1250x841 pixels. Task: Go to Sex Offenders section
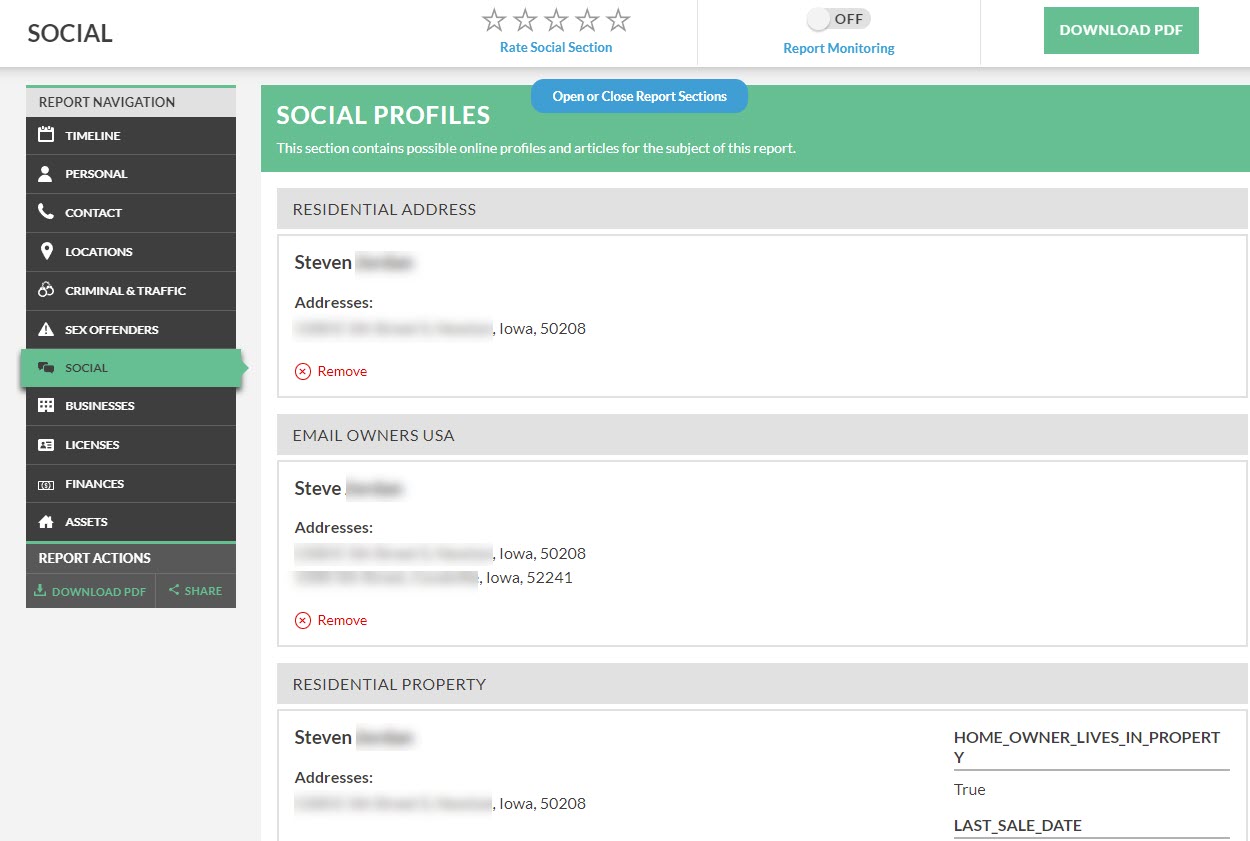pyautogui.click(x=131, y=330)
